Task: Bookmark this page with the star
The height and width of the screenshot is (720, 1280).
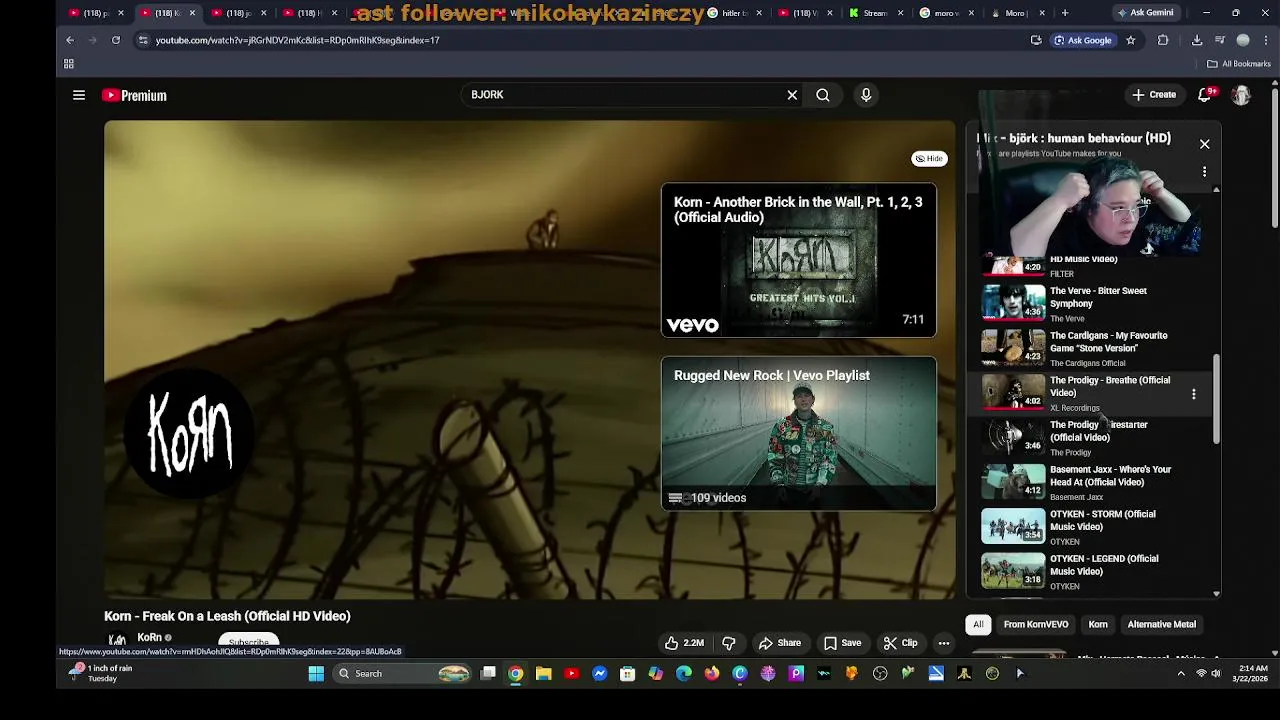Action: coord(1131,40)
